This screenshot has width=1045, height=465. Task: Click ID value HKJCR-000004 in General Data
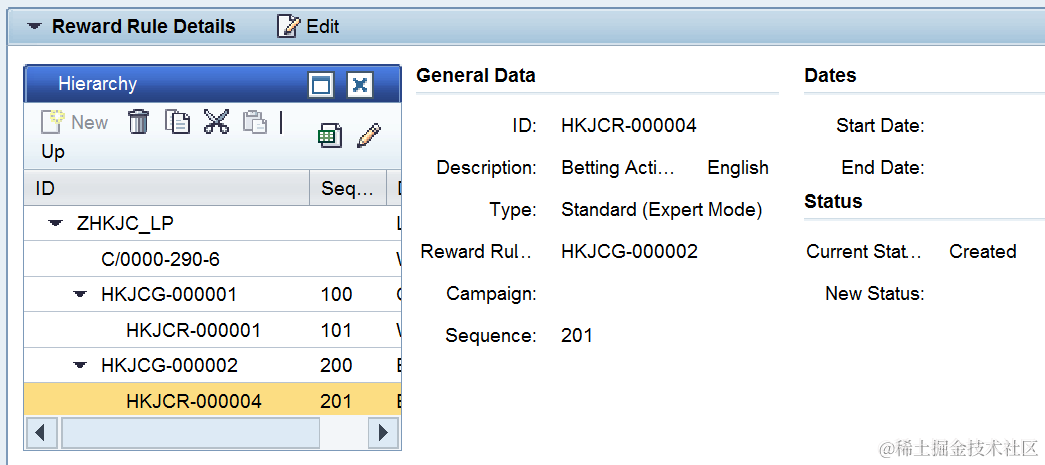(x=629, y=125)
